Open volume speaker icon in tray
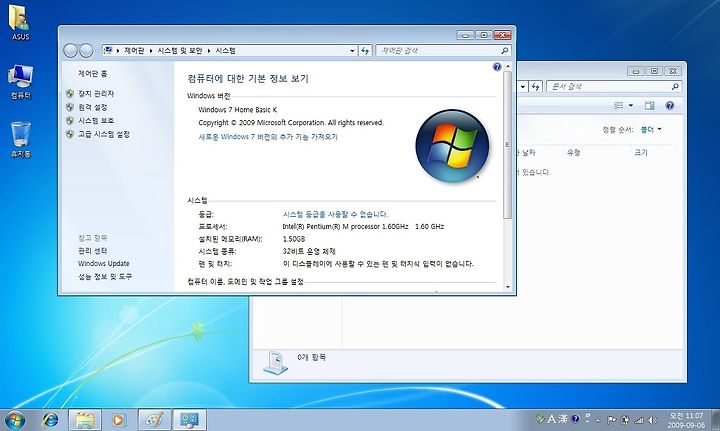The width and height of the screenshot is (720, 431). [x=652, y=420]
